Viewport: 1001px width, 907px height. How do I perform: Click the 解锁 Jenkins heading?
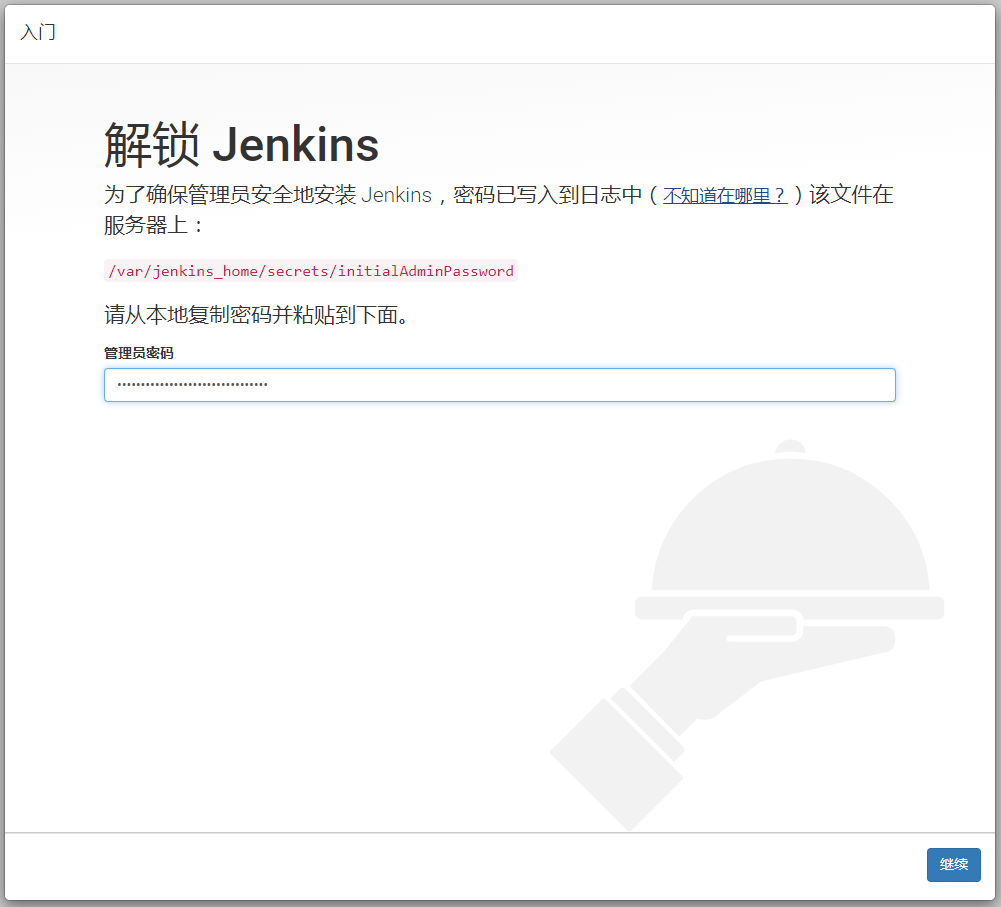(x=241, y=145)
